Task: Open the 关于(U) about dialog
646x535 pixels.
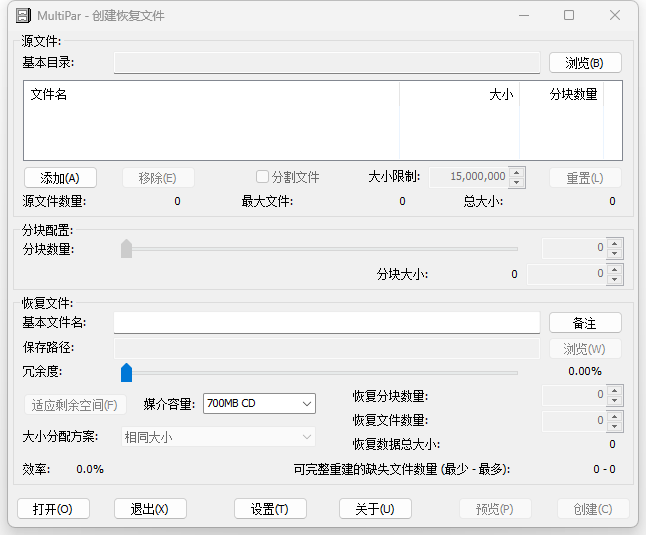Action: click(375, 509)
